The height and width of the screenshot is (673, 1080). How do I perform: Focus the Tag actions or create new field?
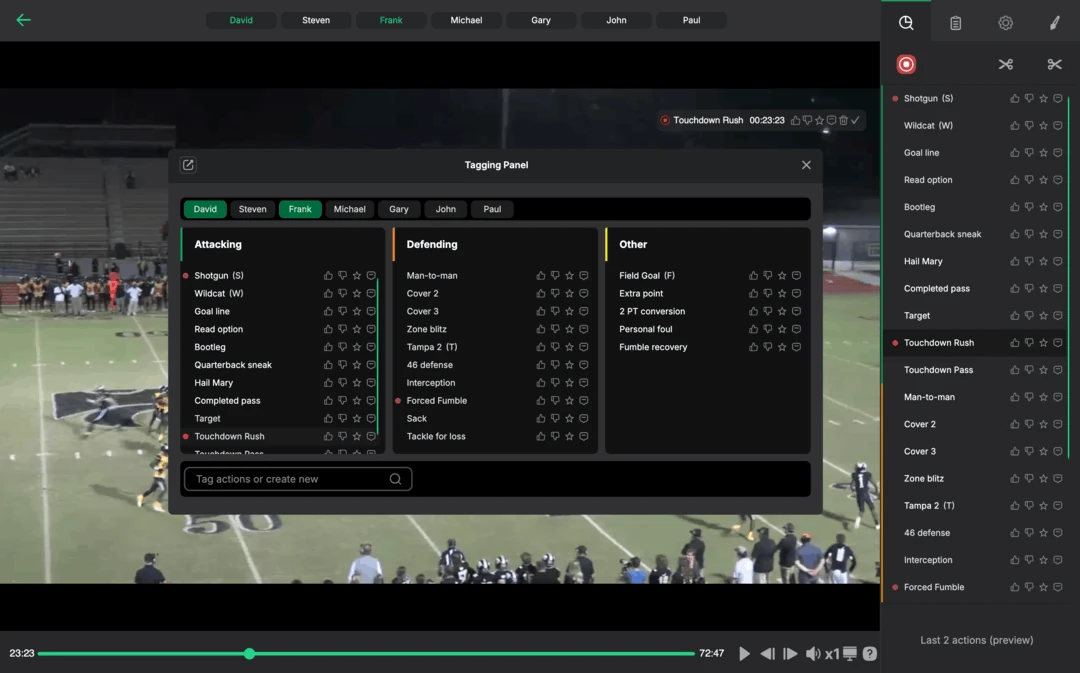(x=298, y=479)
